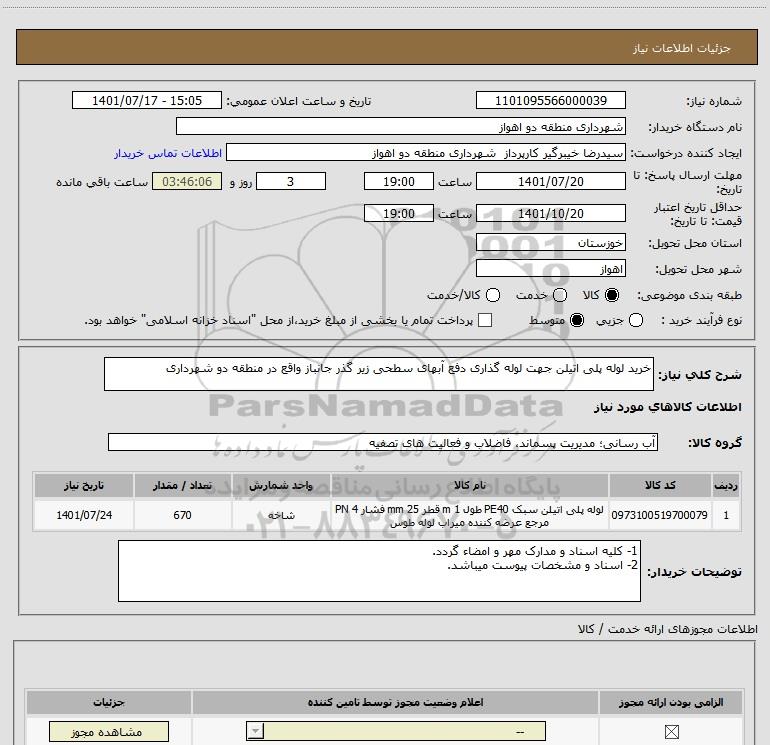Click the province field خوزستان
Viewport: 770px width, 745px height.
tap(550, 242)
